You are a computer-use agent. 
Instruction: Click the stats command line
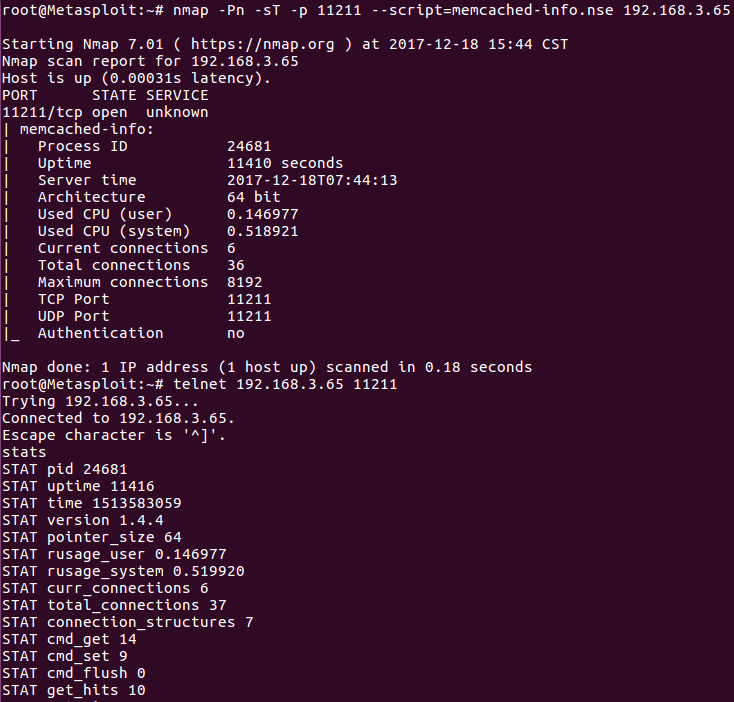pos(24,452)
